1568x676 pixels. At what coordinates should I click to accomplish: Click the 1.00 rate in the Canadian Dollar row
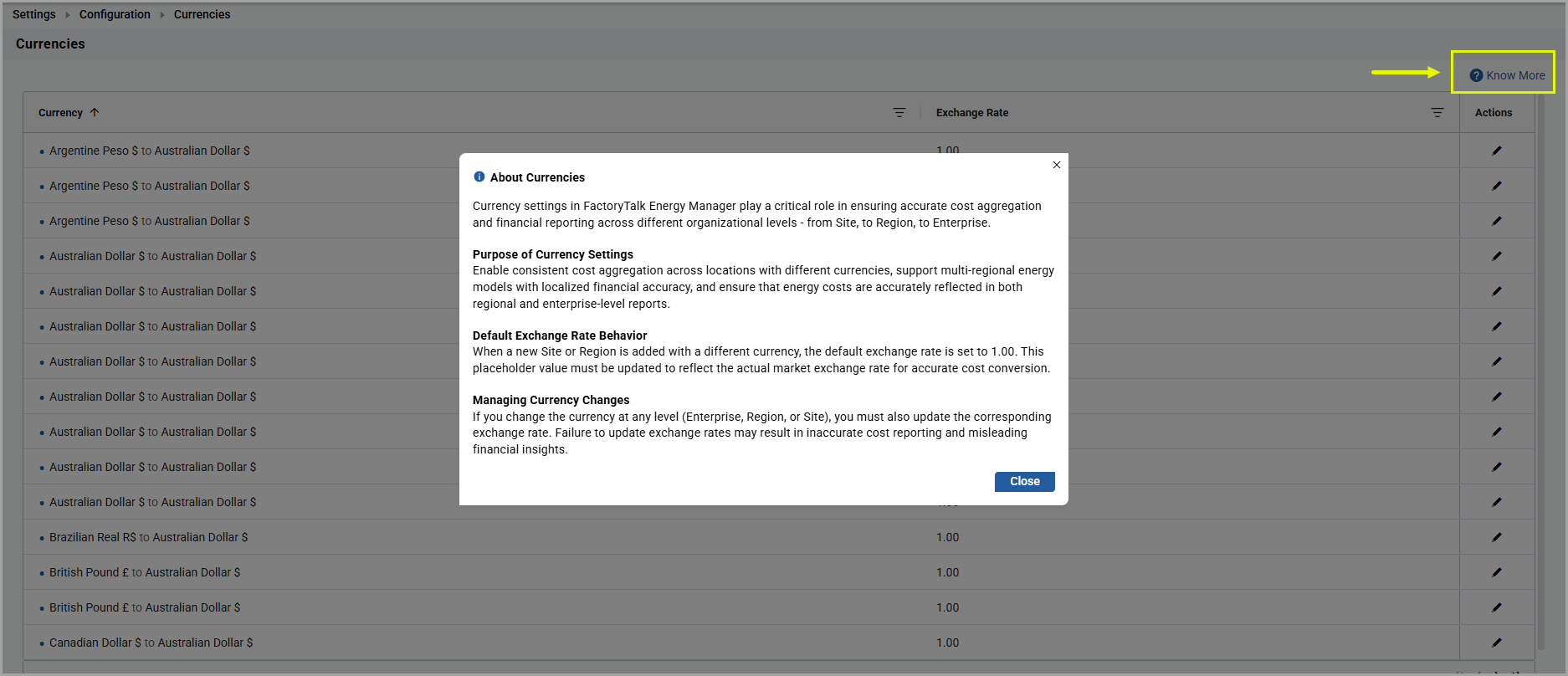(x=947, y=643)
